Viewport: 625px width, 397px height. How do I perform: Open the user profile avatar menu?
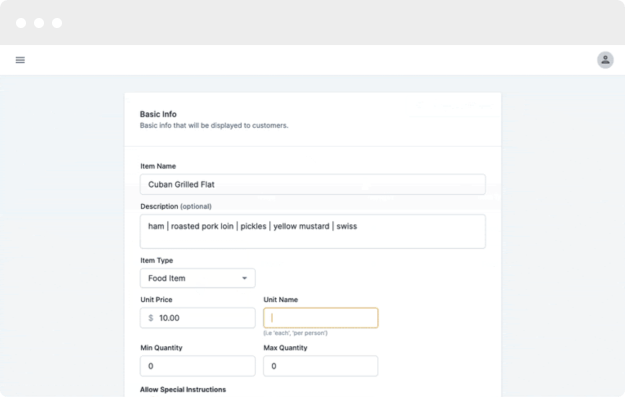[x=605, y=60]
